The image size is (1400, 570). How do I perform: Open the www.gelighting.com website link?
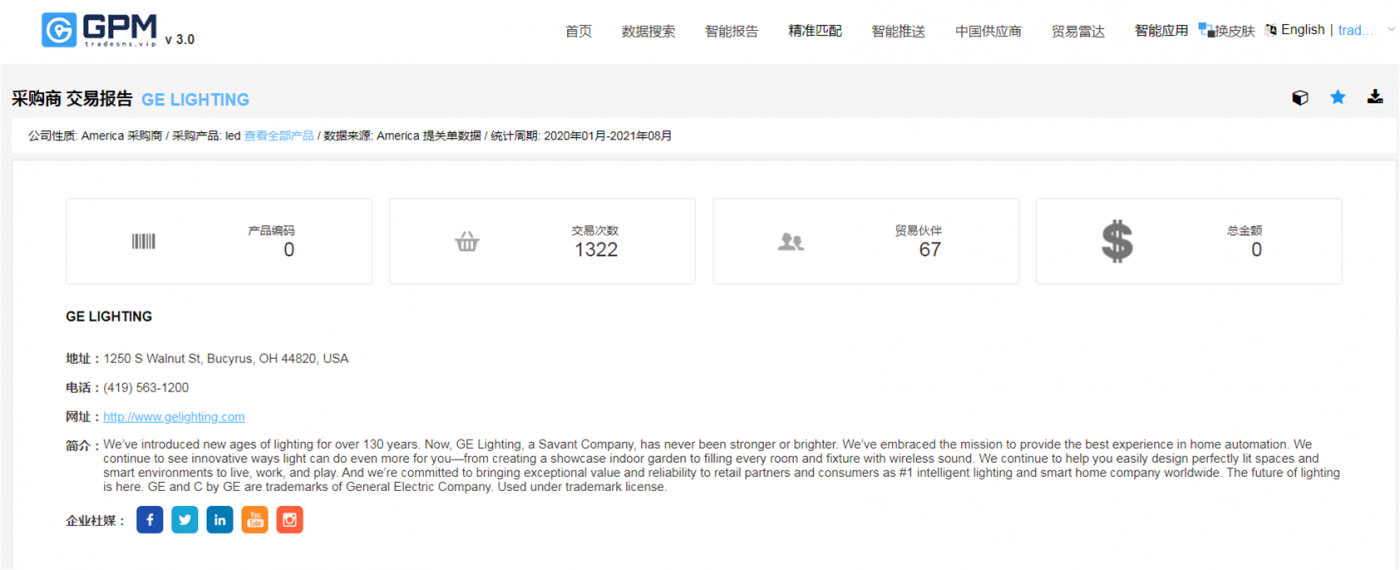(x=174, y=417)
